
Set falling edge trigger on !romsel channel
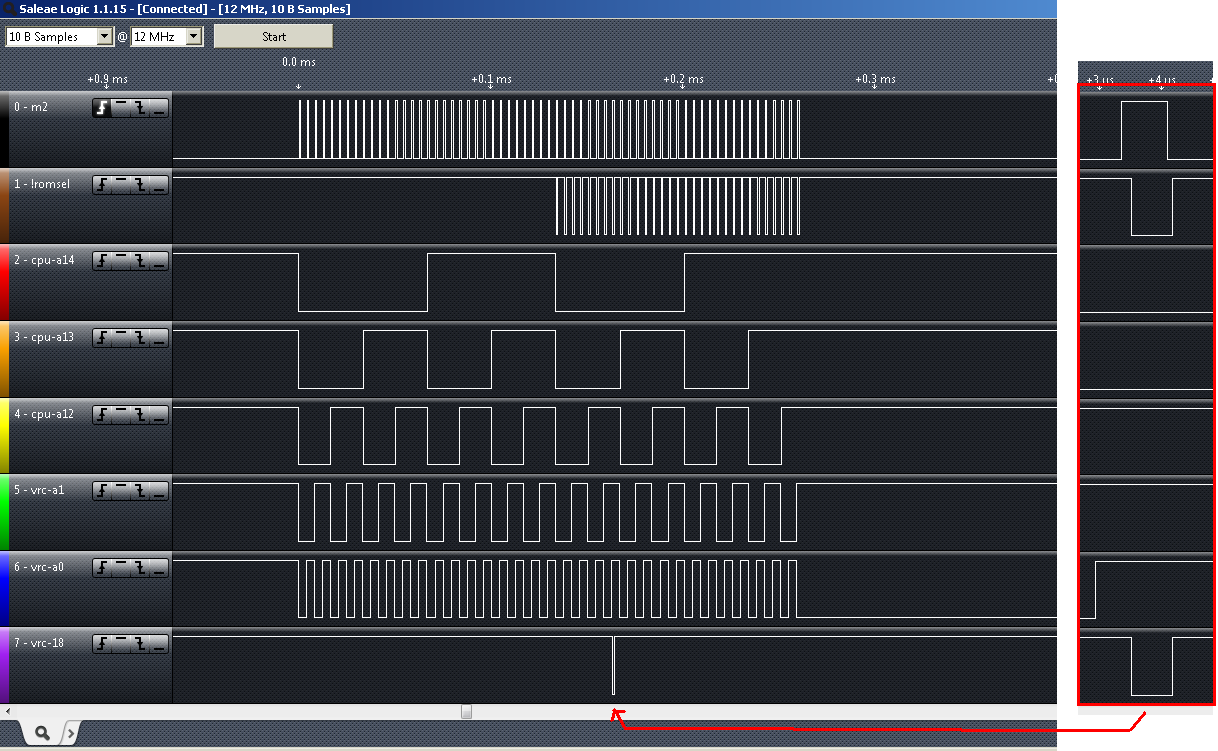[140, 184]
